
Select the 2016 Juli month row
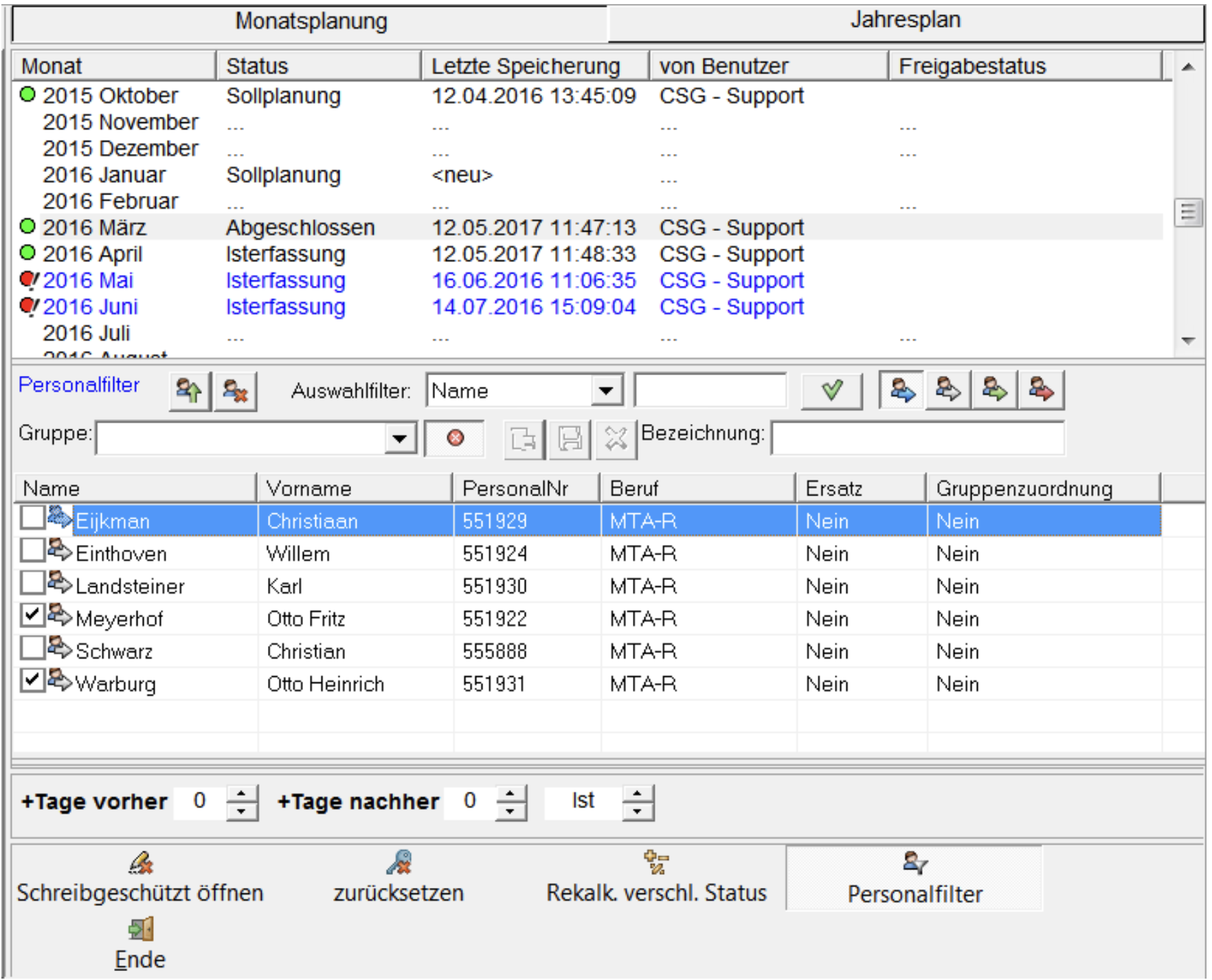pyautogui.click(x=587, y=333)
